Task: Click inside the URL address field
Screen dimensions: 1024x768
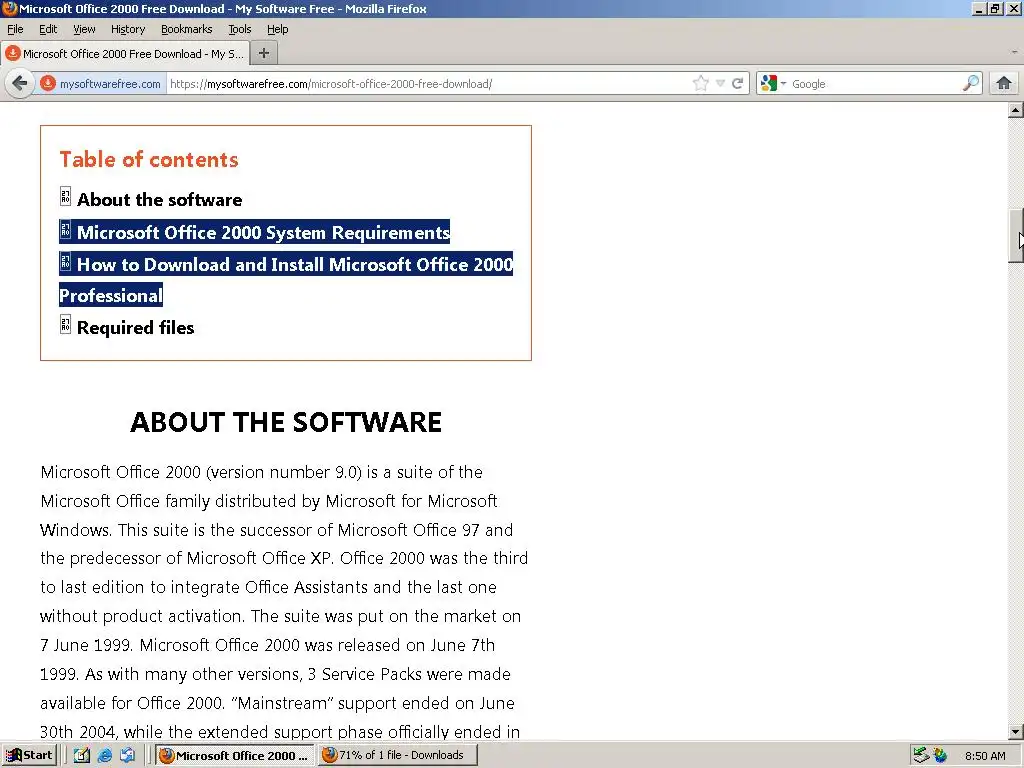Action: [x=428, y=84]
